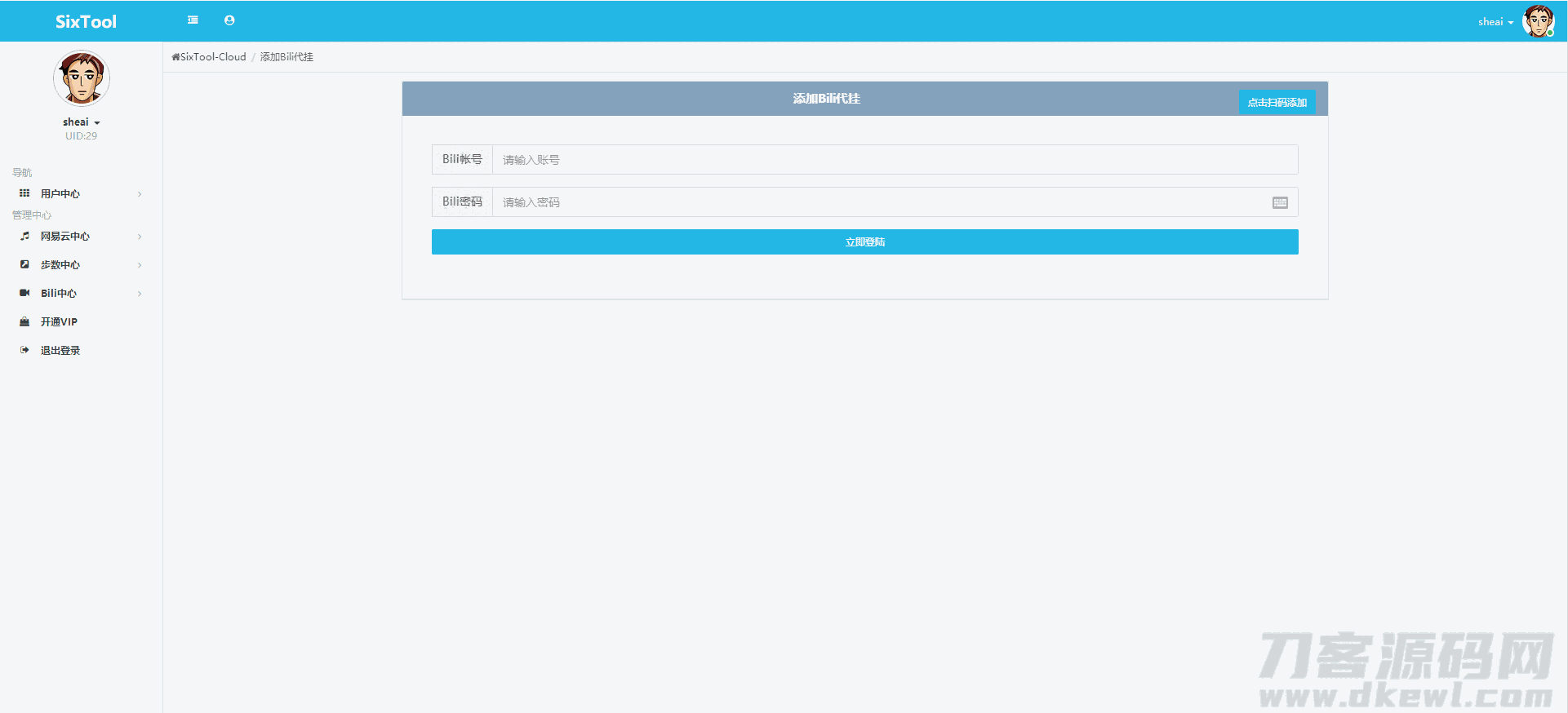Screen dimensions: 1568x713
Task: Focus the Bili帐号 account input field
Action: pyautogui.click(x=895, y=160)
